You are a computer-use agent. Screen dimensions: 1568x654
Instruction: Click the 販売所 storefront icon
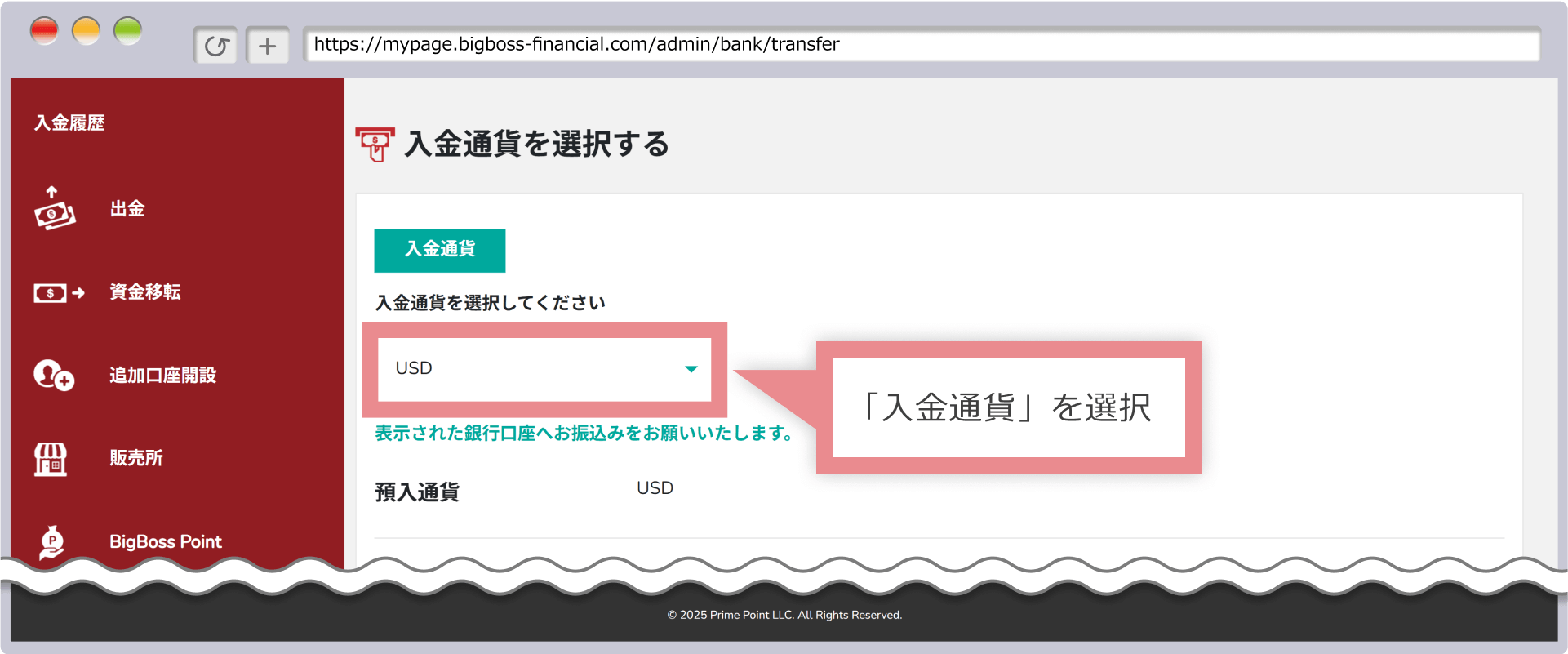pos(51,459)
